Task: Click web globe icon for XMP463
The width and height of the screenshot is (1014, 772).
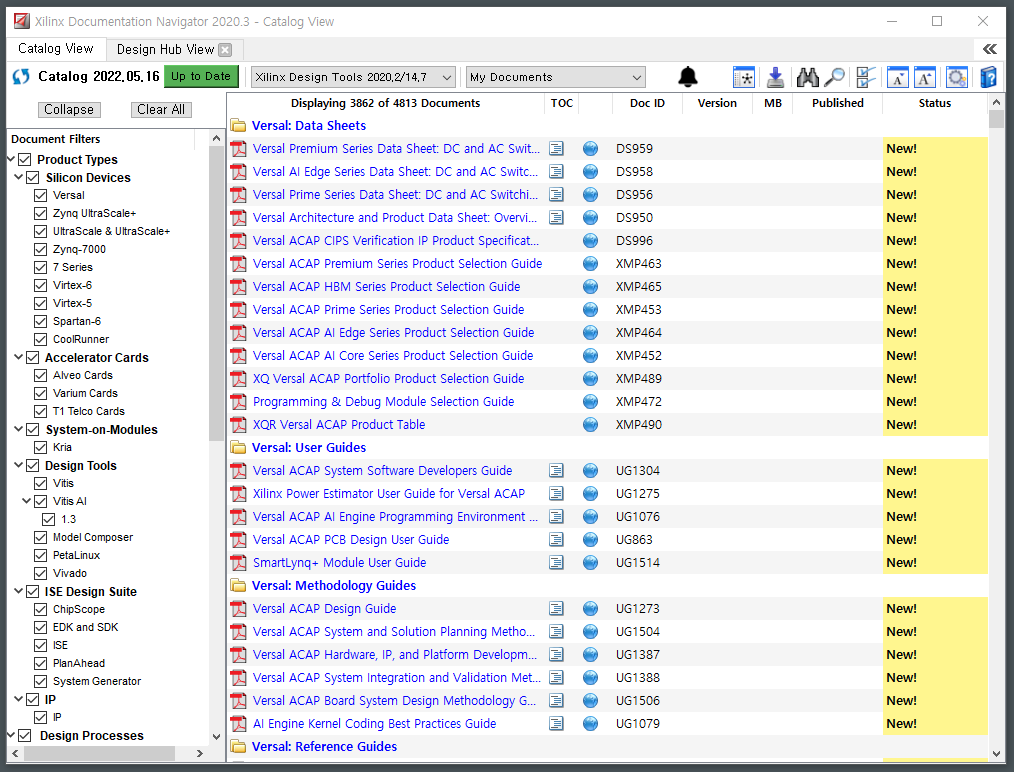Action: (590, 264)
